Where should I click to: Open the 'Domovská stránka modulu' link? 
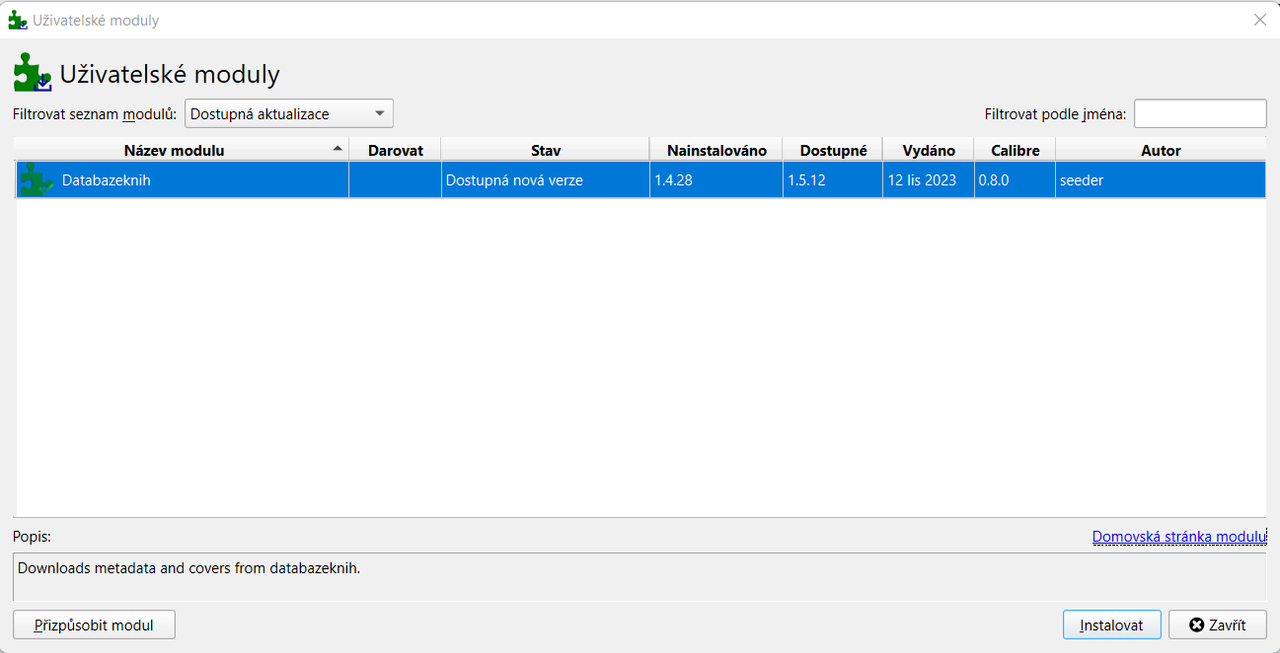coord(1179,537)
